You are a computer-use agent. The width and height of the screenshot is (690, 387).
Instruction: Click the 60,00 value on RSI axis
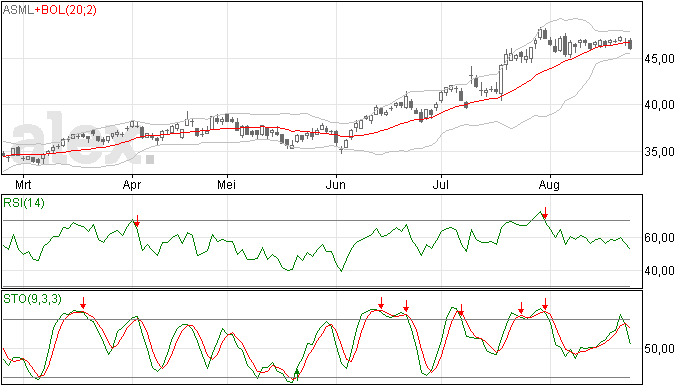pos(659,238)
